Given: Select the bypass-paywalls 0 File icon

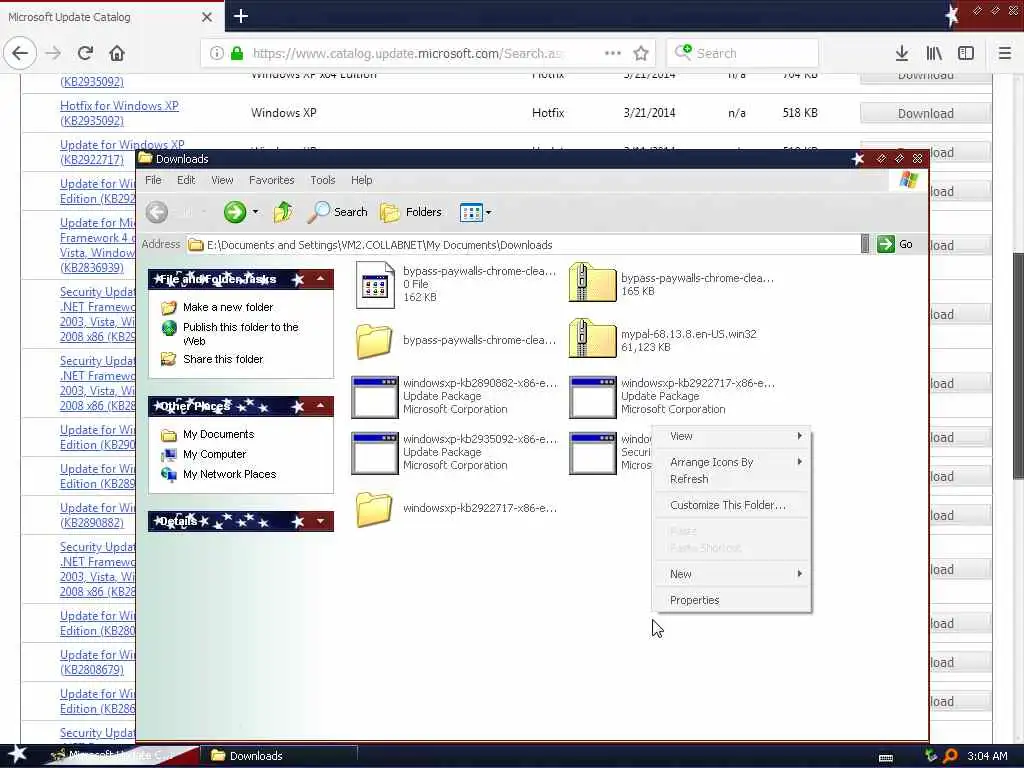Looking at the screenshot, I should click(376, 285).
